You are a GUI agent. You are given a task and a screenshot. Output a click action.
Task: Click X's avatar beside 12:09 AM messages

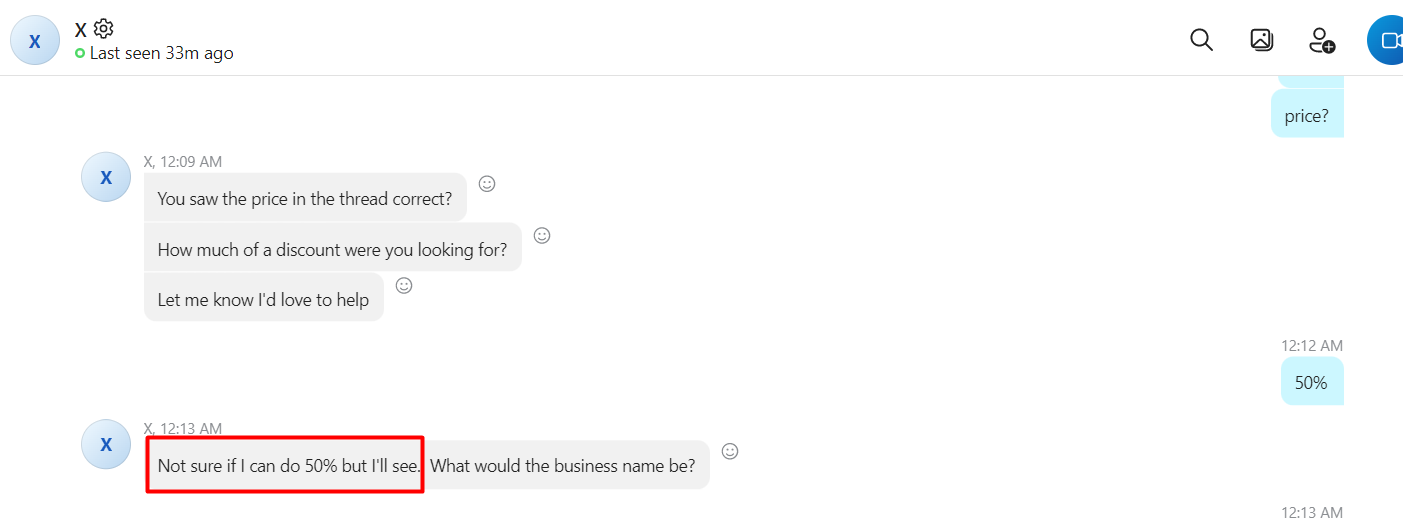(106, 177)
